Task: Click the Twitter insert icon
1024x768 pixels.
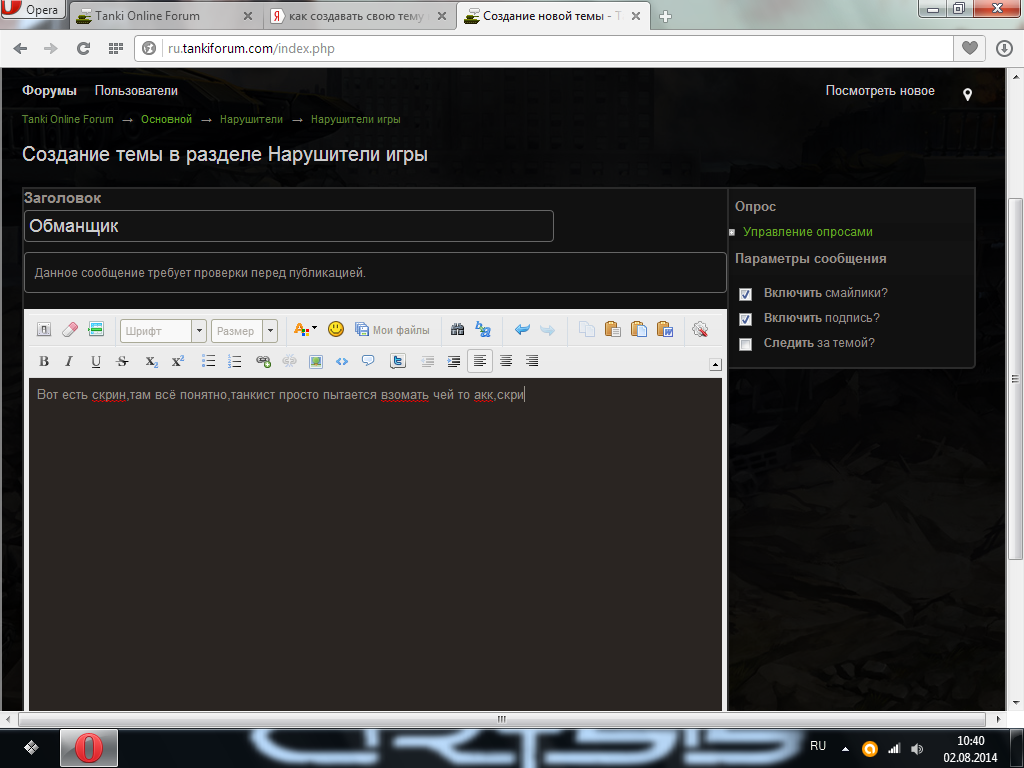Action: (398, 361)
